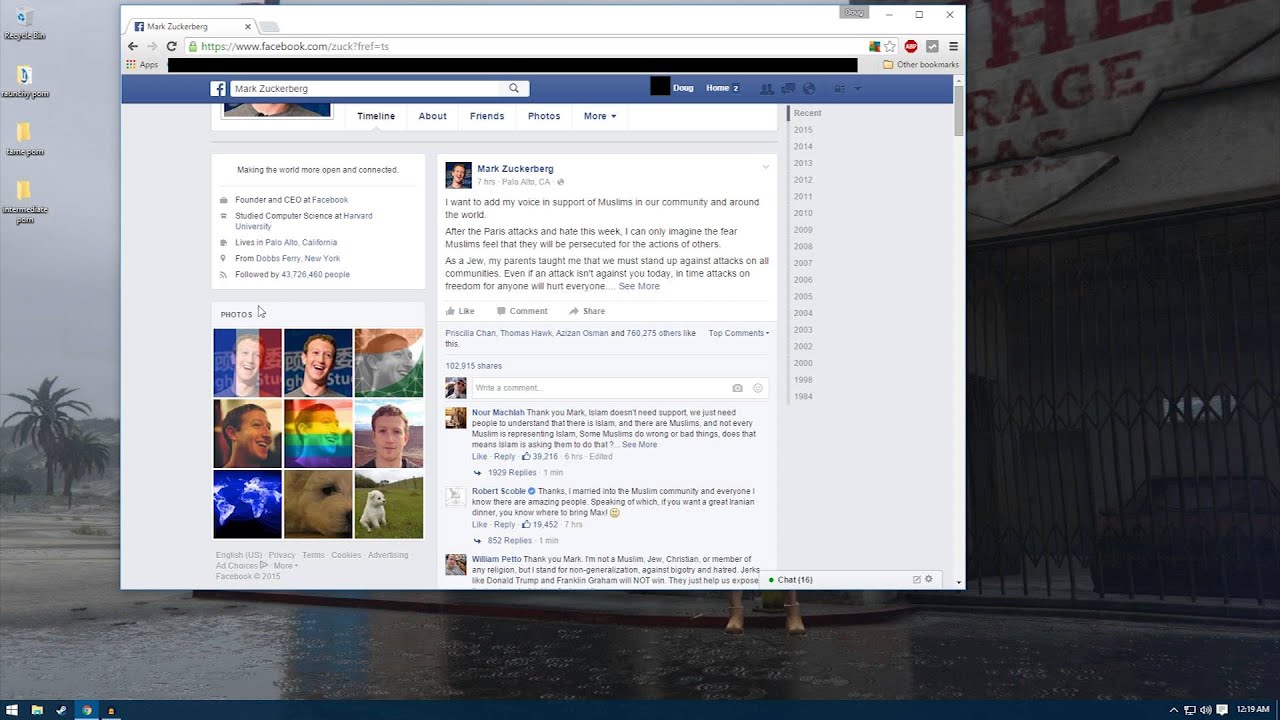The height and width of the screenshot is (720, 1280).
Task: Click the Facebook logo icon
Action: pos(218,88)
